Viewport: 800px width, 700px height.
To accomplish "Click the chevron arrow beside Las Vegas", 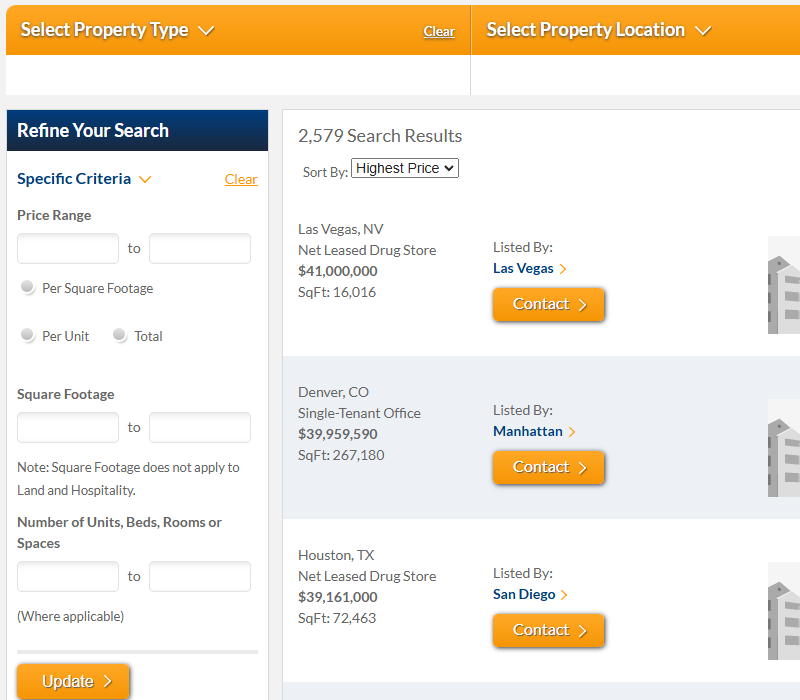I will click(563, 269).
